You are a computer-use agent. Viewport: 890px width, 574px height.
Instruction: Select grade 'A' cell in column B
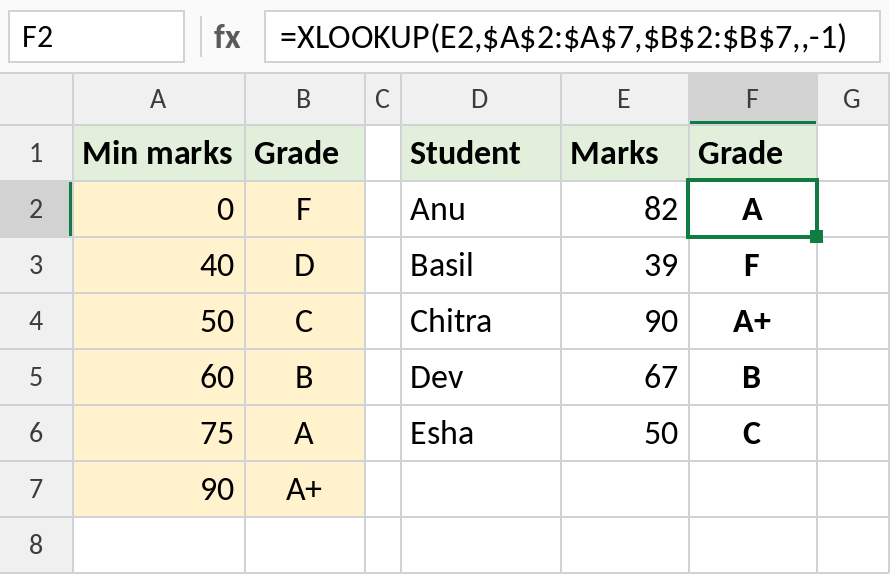pos(305,433)
